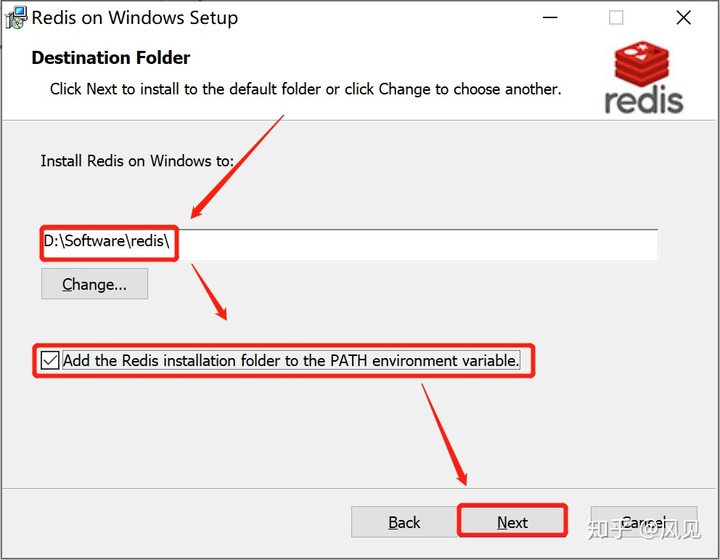This screenshot has height=560, width=720.
Task: Close the Redis on Windows Setup window
Action: pos(683,18)
